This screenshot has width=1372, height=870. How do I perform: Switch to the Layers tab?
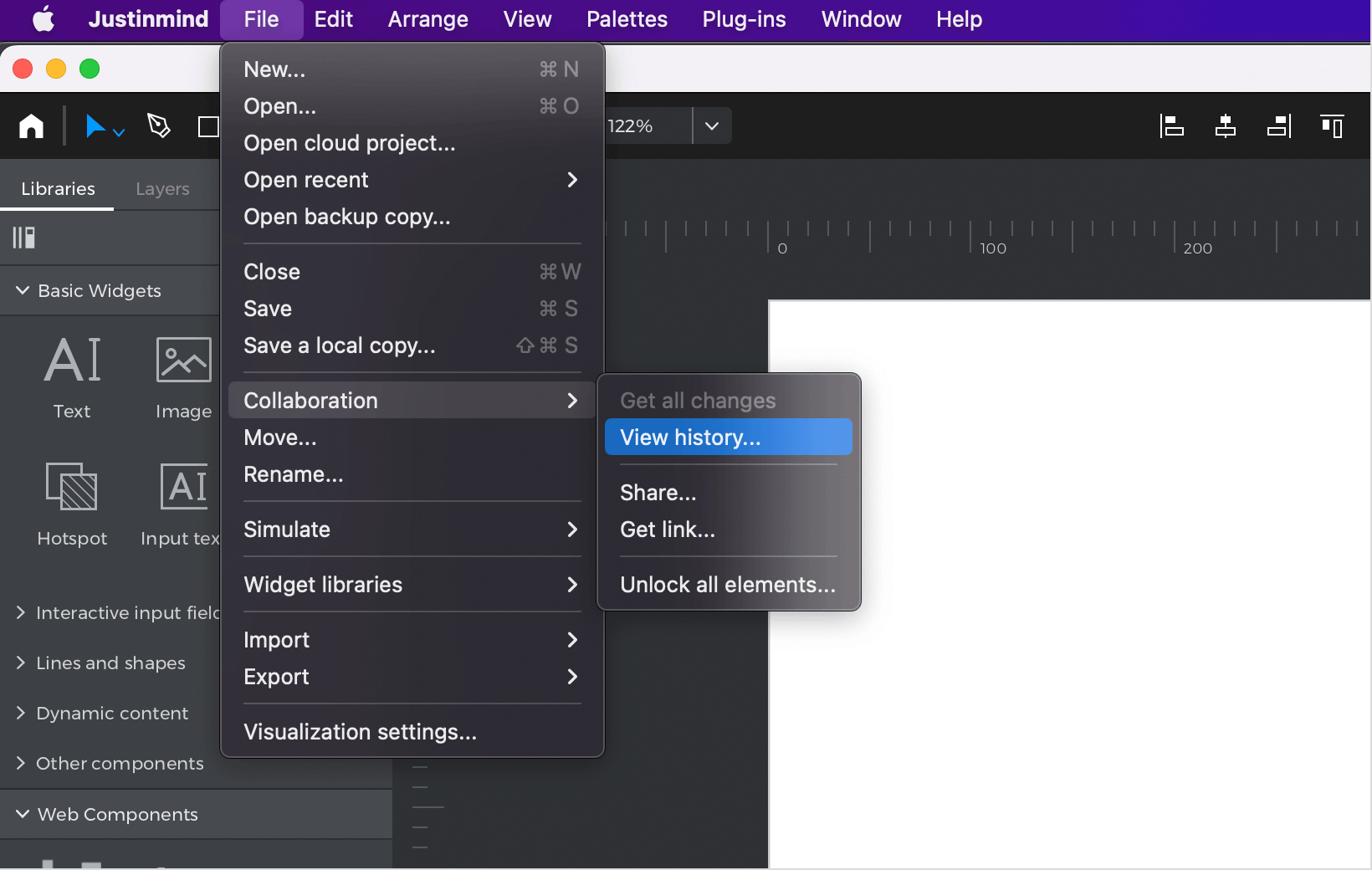[162, 189]
